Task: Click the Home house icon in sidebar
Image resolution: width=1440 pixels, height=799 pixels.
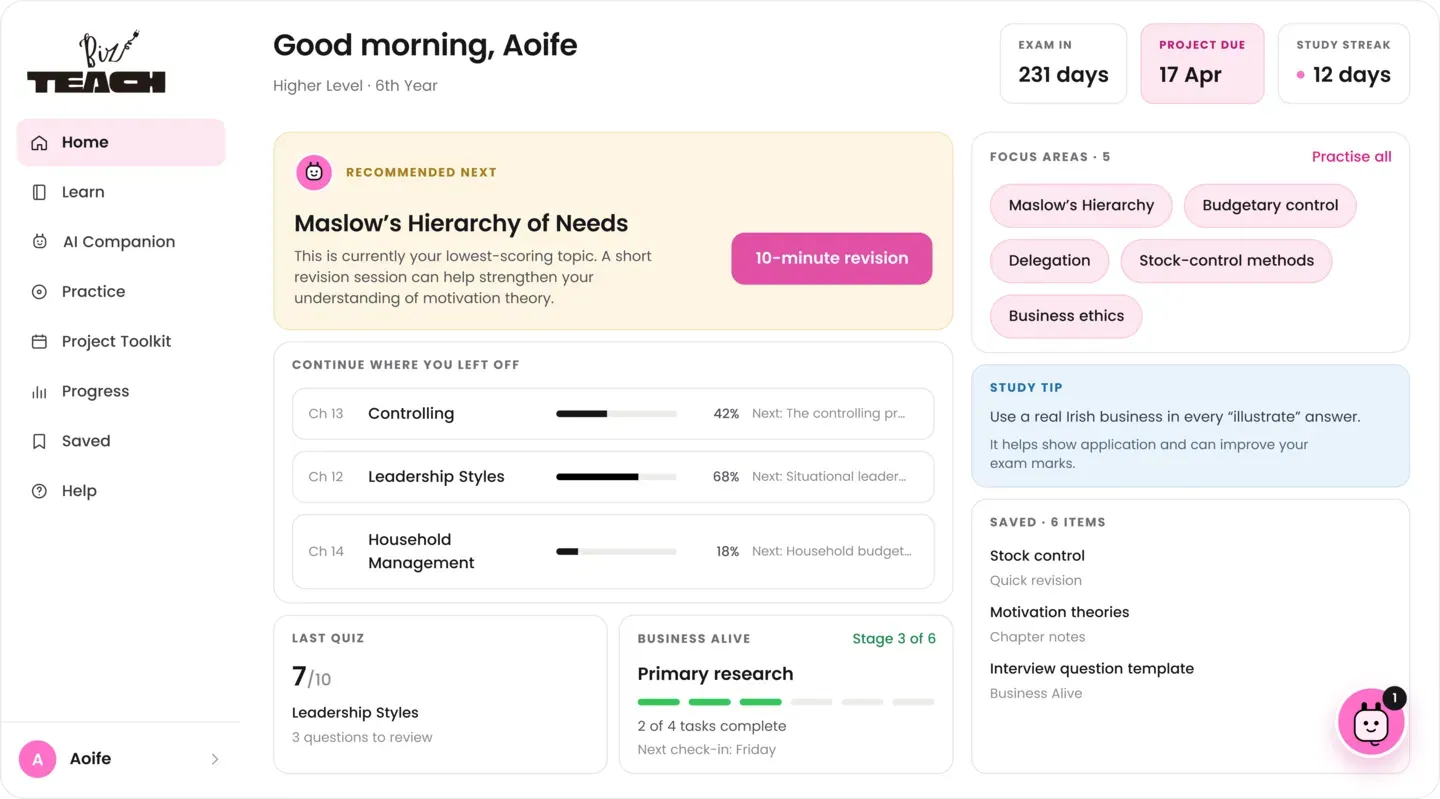Action: [x=39, y=143]
